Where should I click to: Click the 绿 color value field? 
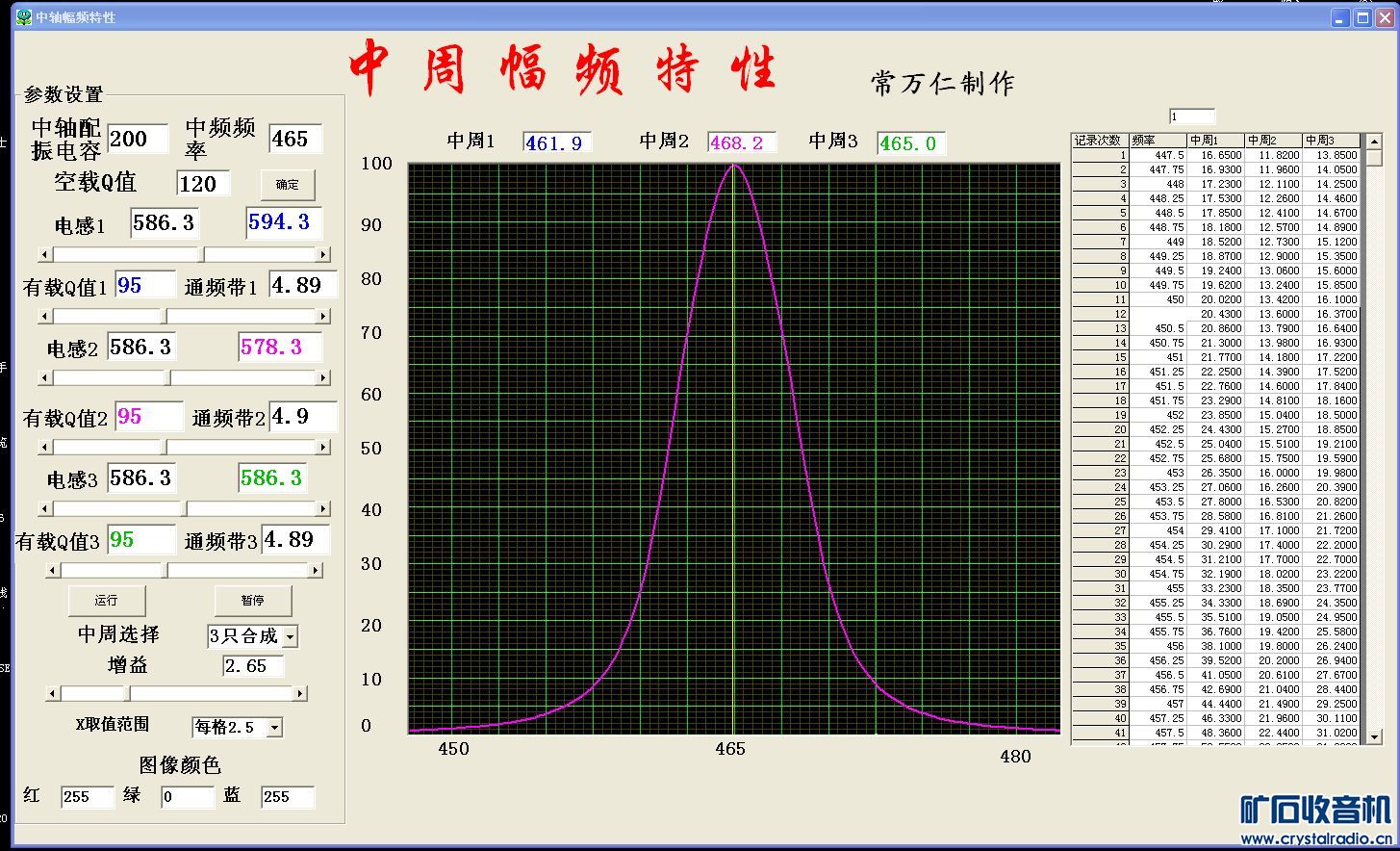coord(187,797)
